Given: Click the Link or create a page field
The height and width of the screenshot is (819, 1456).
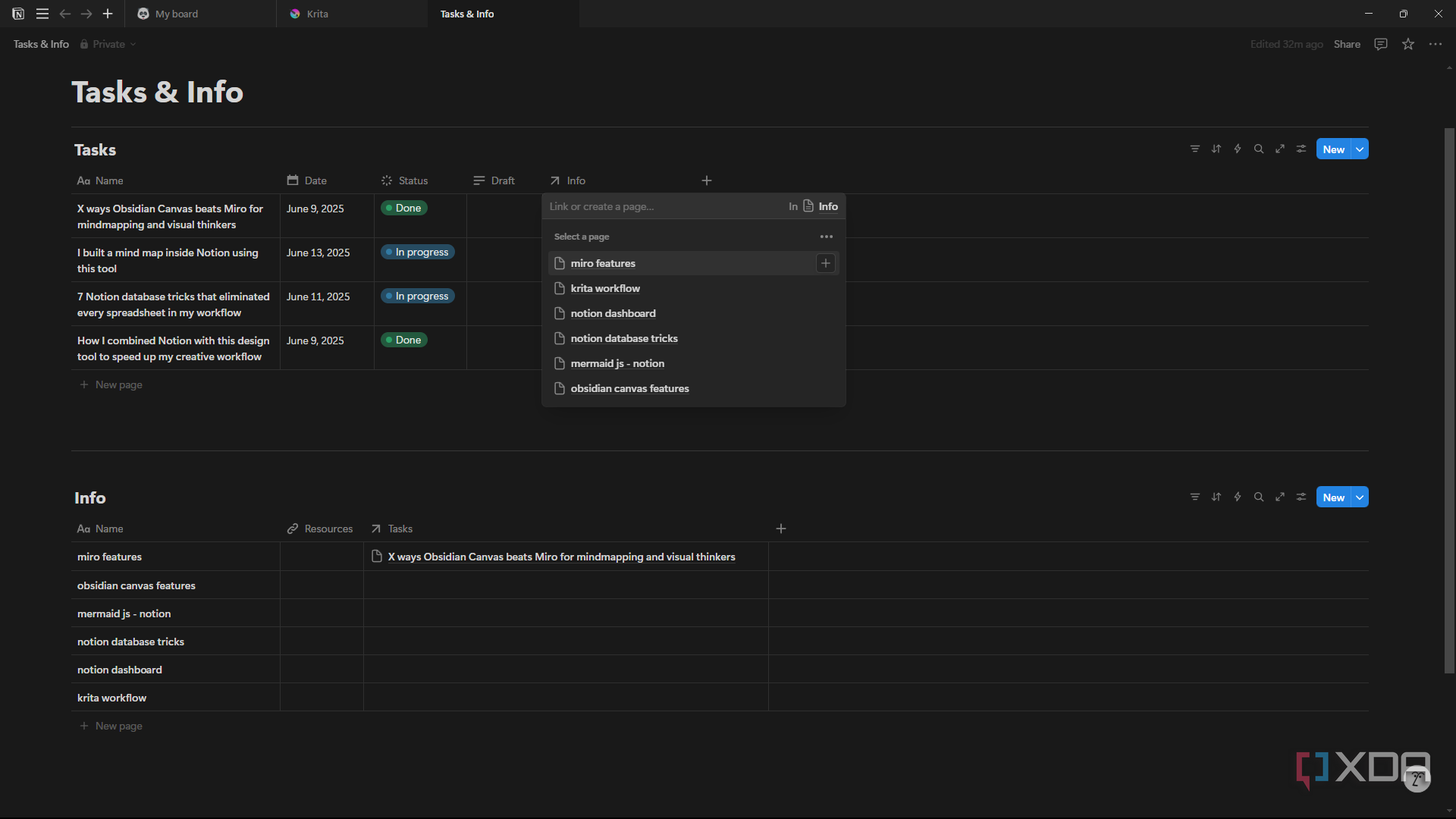Looking at the screenshot, I should point(664,206).
